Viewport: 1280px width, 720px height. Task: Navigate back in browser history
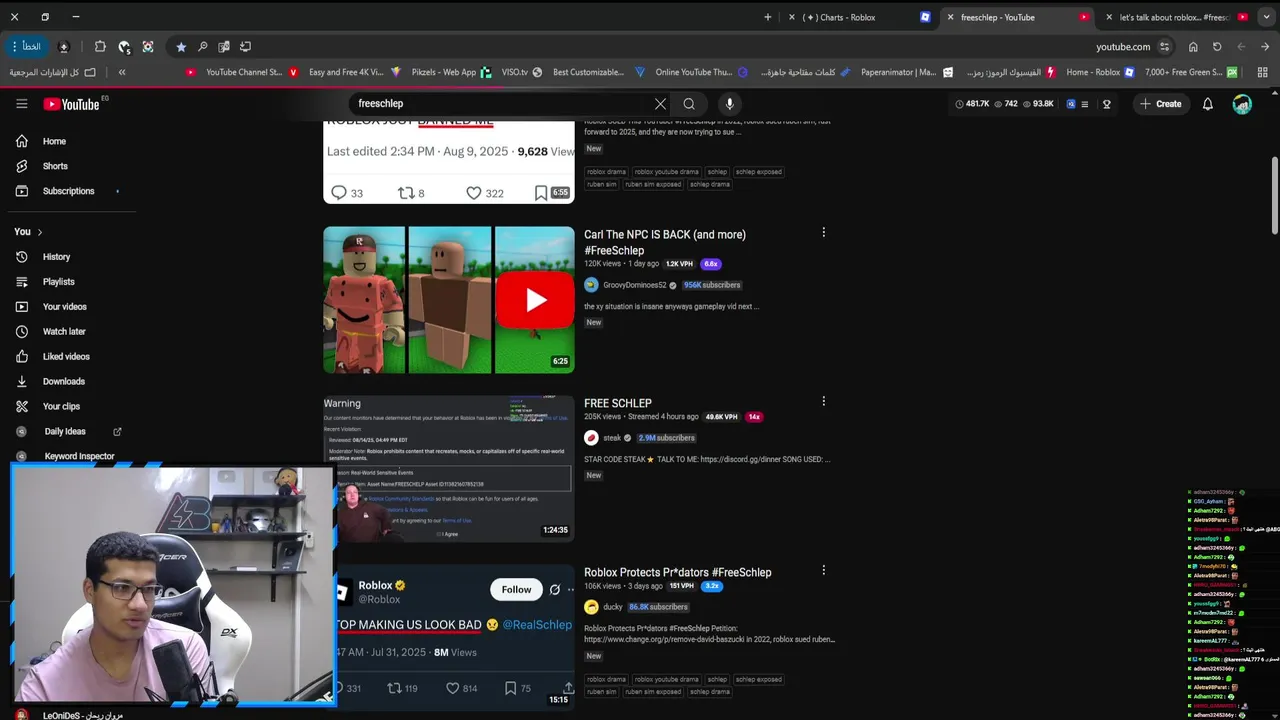1265,46
